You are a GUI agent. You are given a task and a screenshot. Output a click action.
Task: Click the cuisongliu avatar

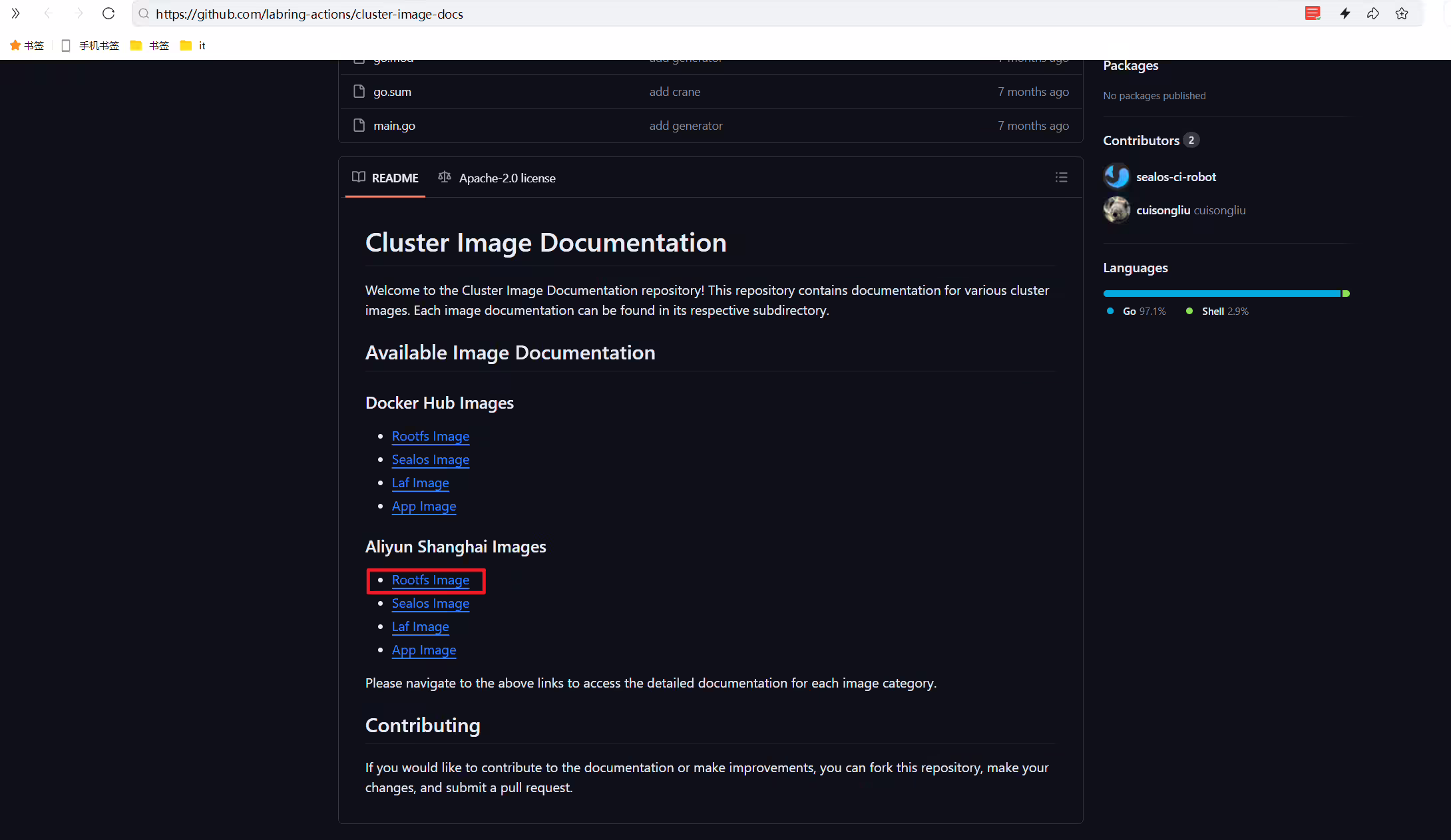[1117, 210]
